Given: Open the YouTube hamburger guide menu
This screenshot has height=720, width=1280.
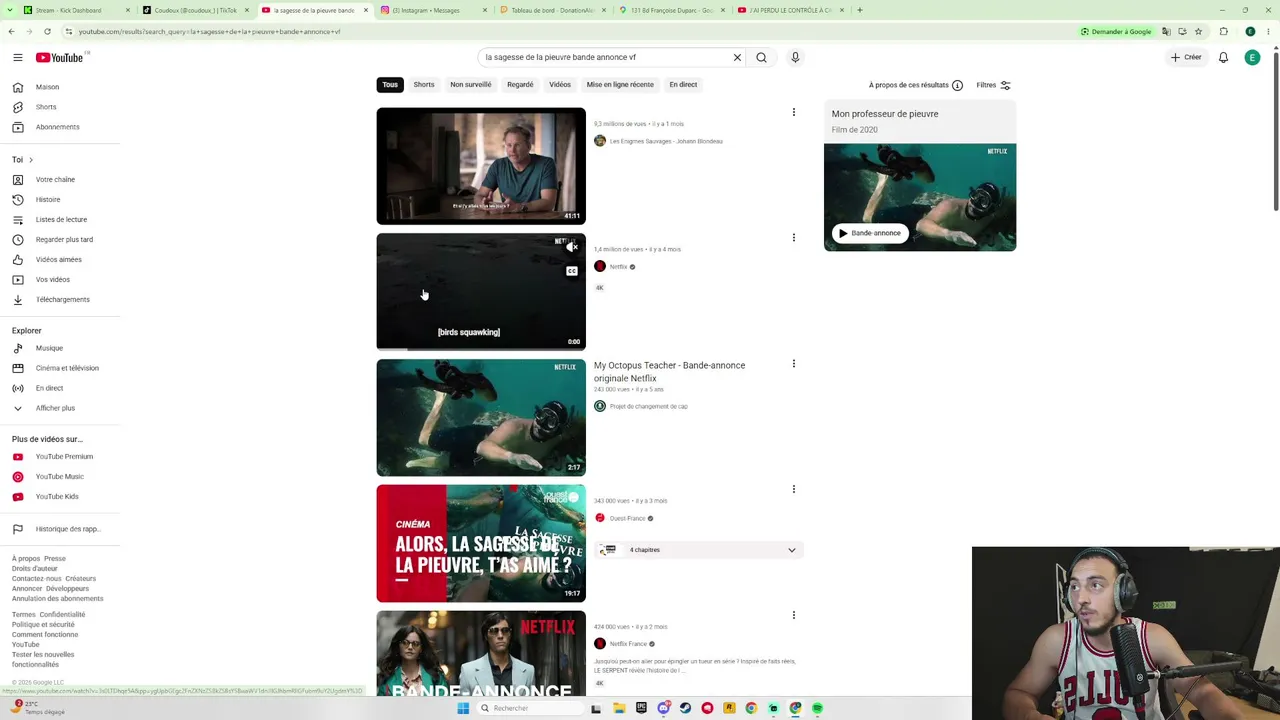Looking at the screenshot, I should [x=17, y=57].
